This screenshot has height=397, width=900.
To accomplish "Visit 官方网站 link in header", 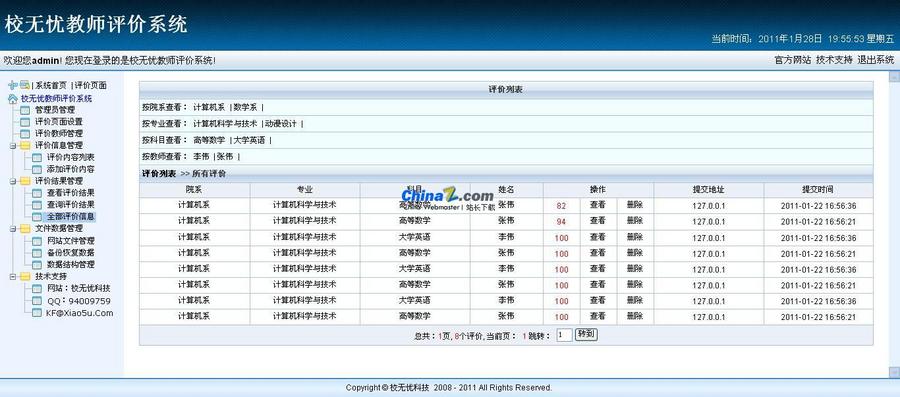I will click(x=793, y=60).
